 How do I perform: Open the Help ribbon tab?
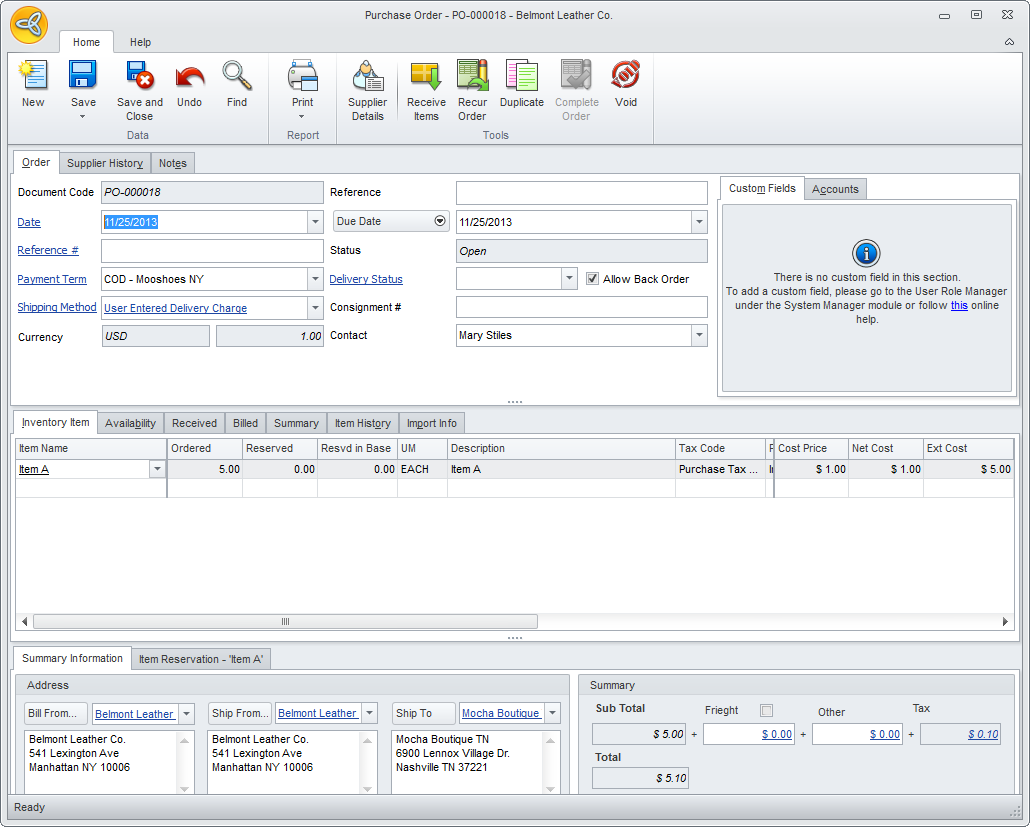point(140,42)
